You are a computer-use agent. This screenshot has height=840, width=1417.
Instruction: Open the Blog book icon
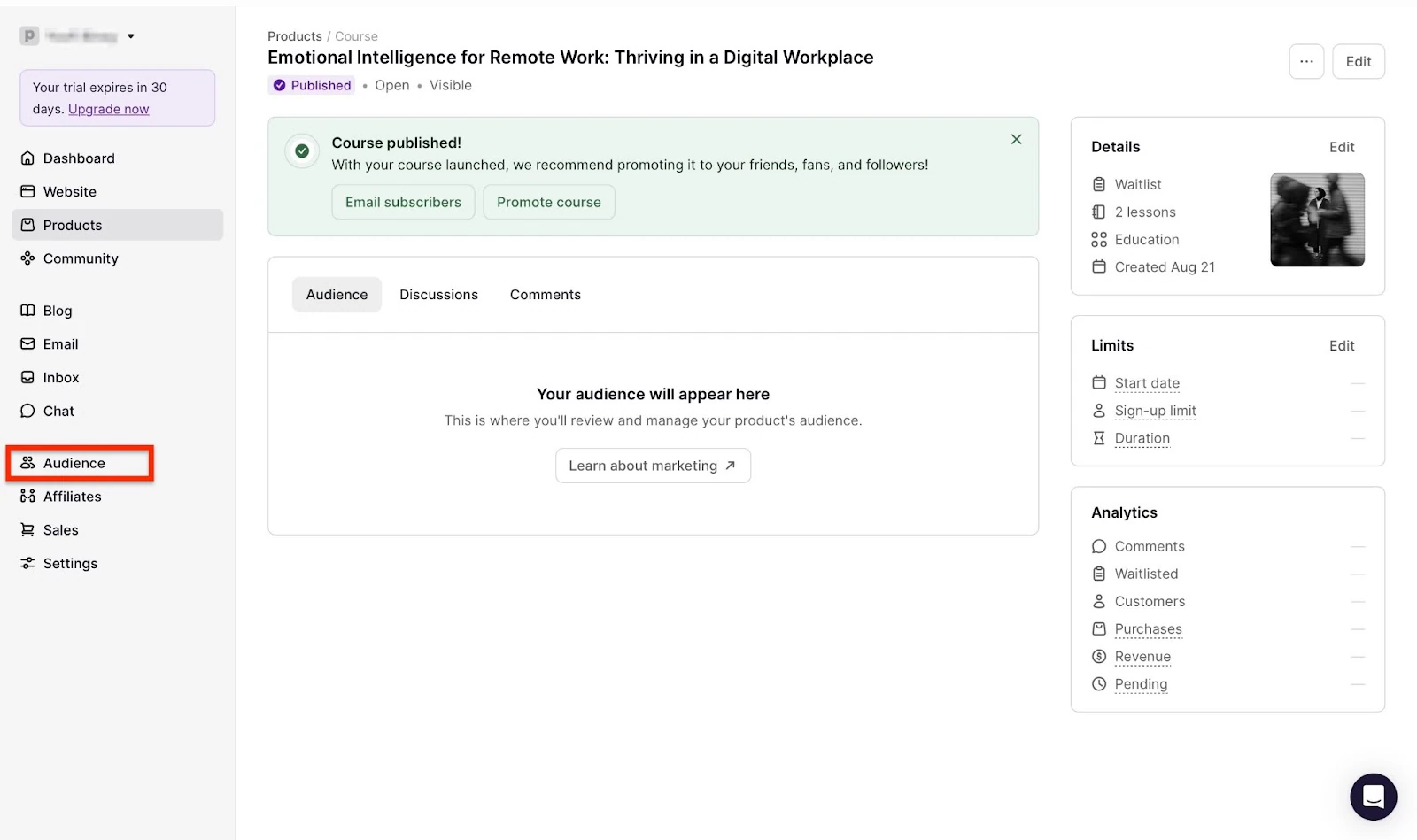[27, 311]
